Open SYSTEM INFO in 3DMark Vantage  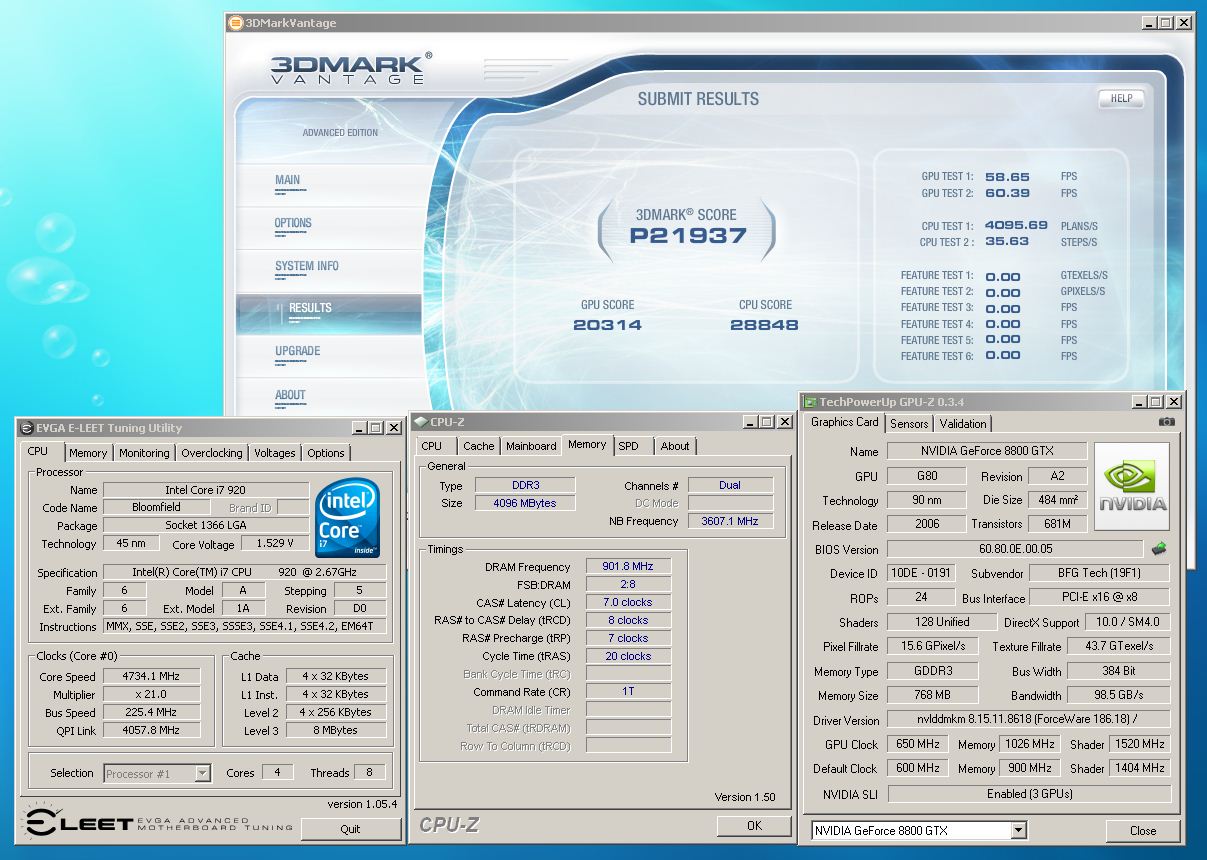pos(307,267)
